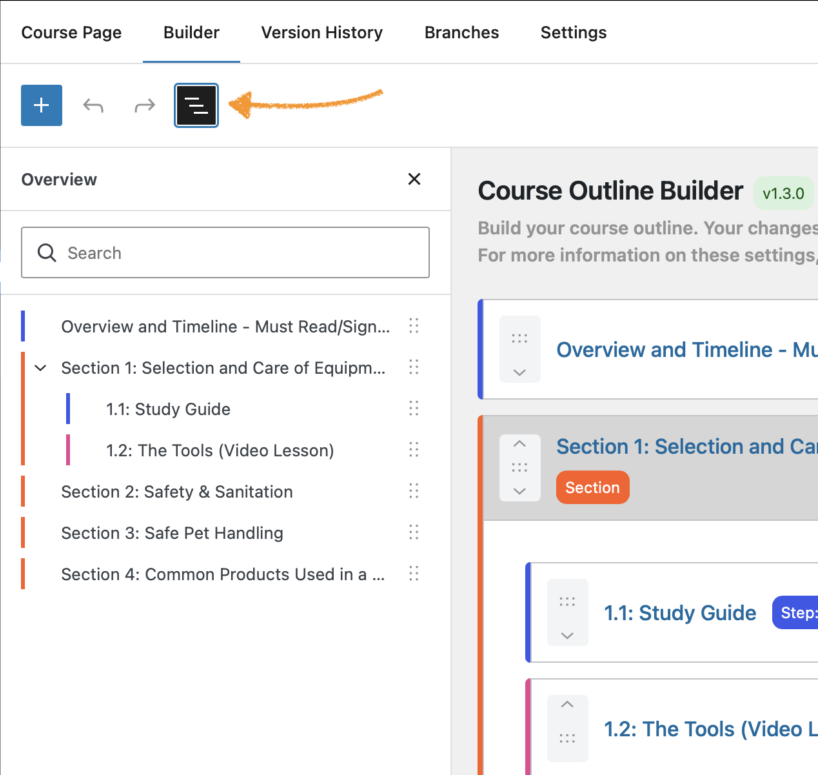The height and width of the screenshot is (775, 818).
Task: Move Section 1 card down
Action: click(520, 491)
